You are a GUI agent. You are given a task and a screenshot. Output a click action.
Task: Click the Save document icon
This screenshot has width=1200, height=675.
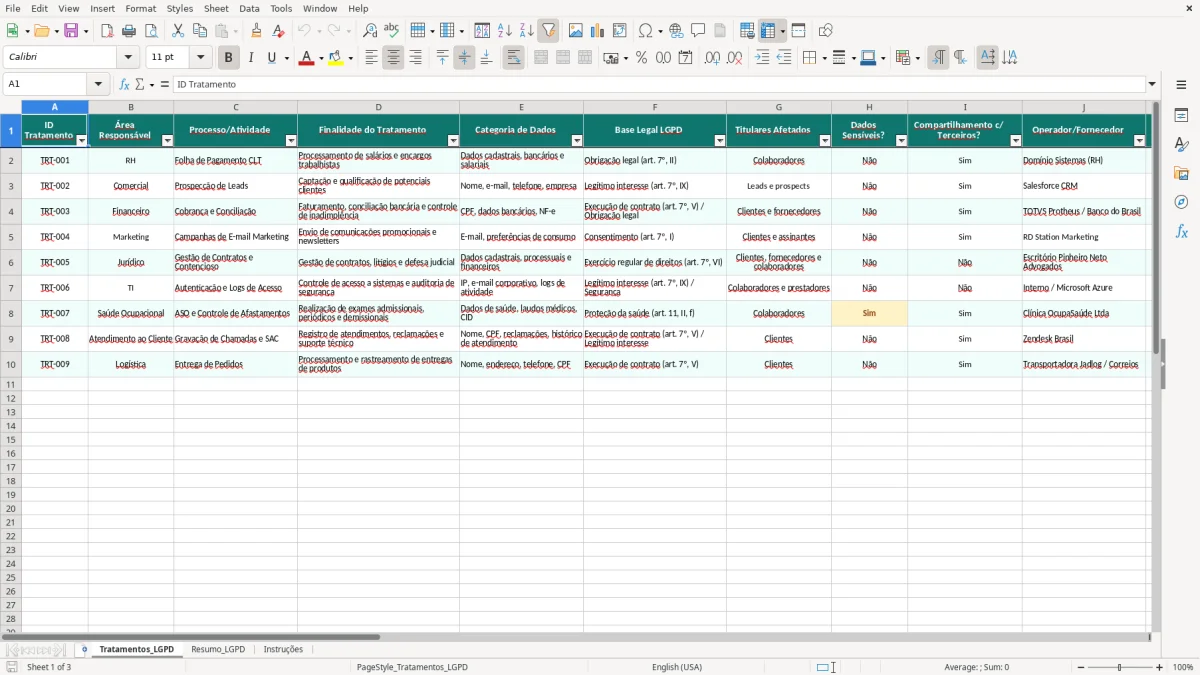coord(71,31)
